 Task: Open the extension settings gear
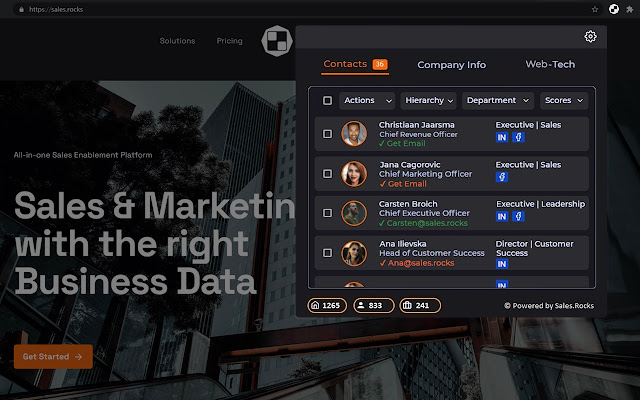(x=590, y=36)
